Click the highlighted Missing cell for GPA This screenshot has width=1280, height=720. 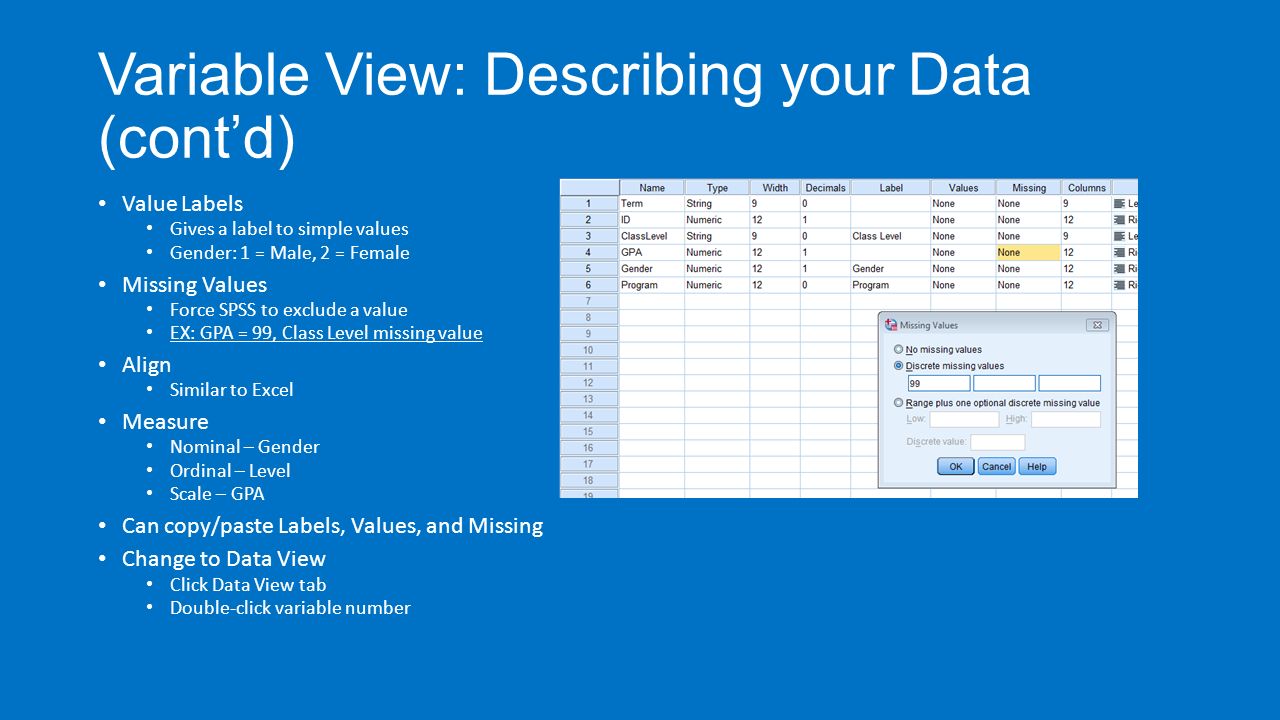tap(1029, 252)
